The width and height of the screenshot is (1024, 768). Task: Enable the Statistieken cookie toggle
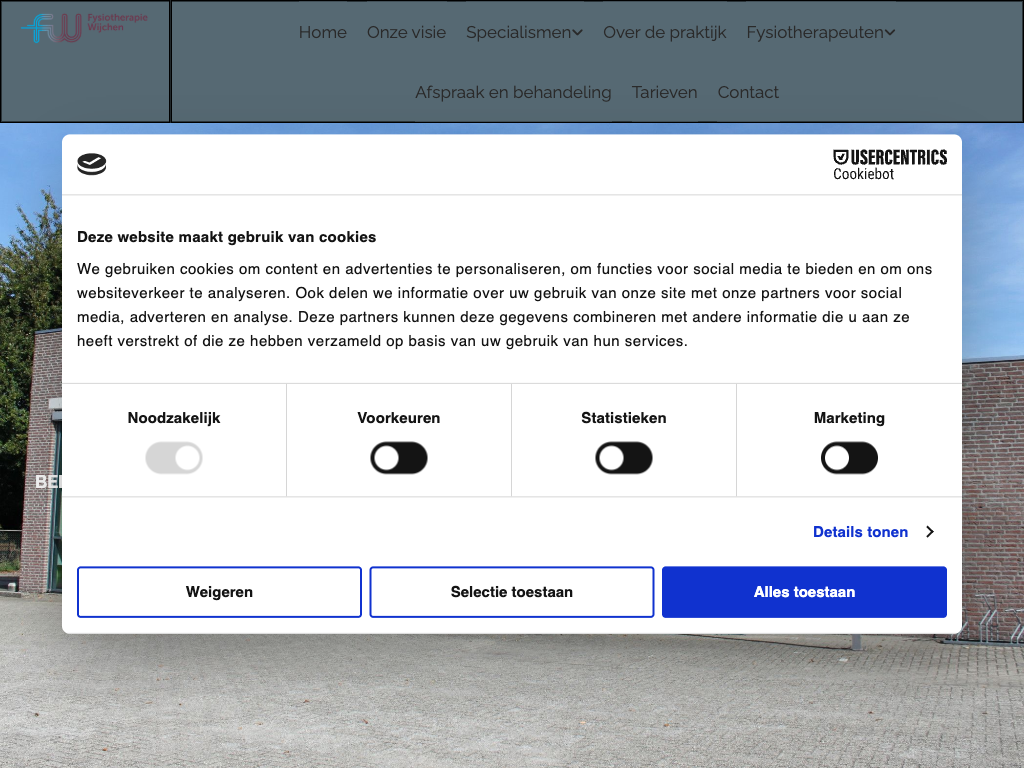[624, 459]
